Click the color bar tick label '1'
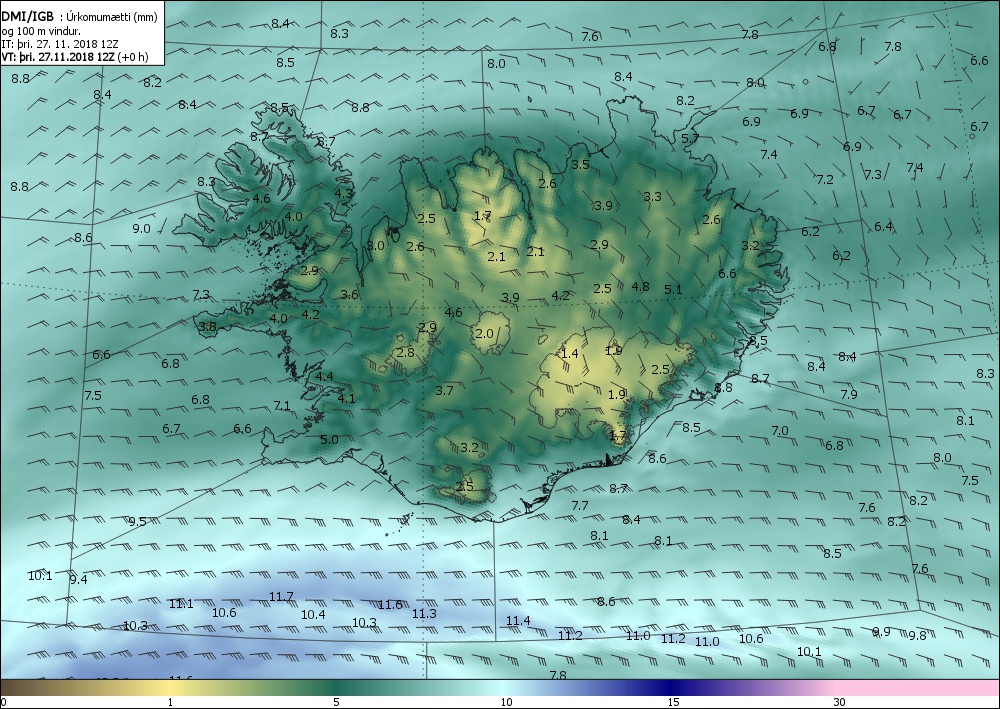 point(170,702)
